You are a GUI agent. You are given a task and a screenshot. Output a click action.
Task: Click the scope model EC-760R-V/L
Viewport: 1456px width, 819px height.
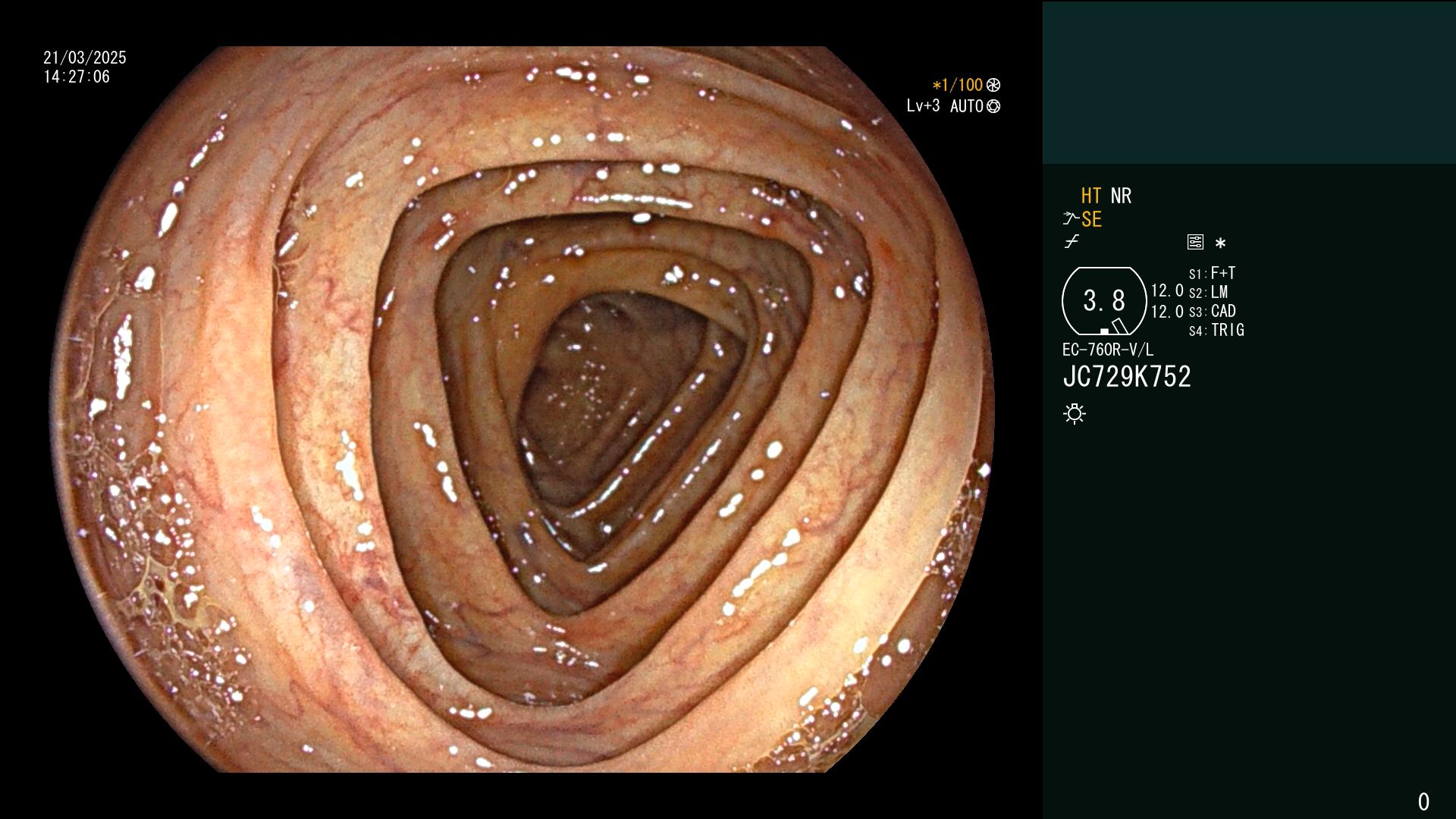click(1108, 350)
